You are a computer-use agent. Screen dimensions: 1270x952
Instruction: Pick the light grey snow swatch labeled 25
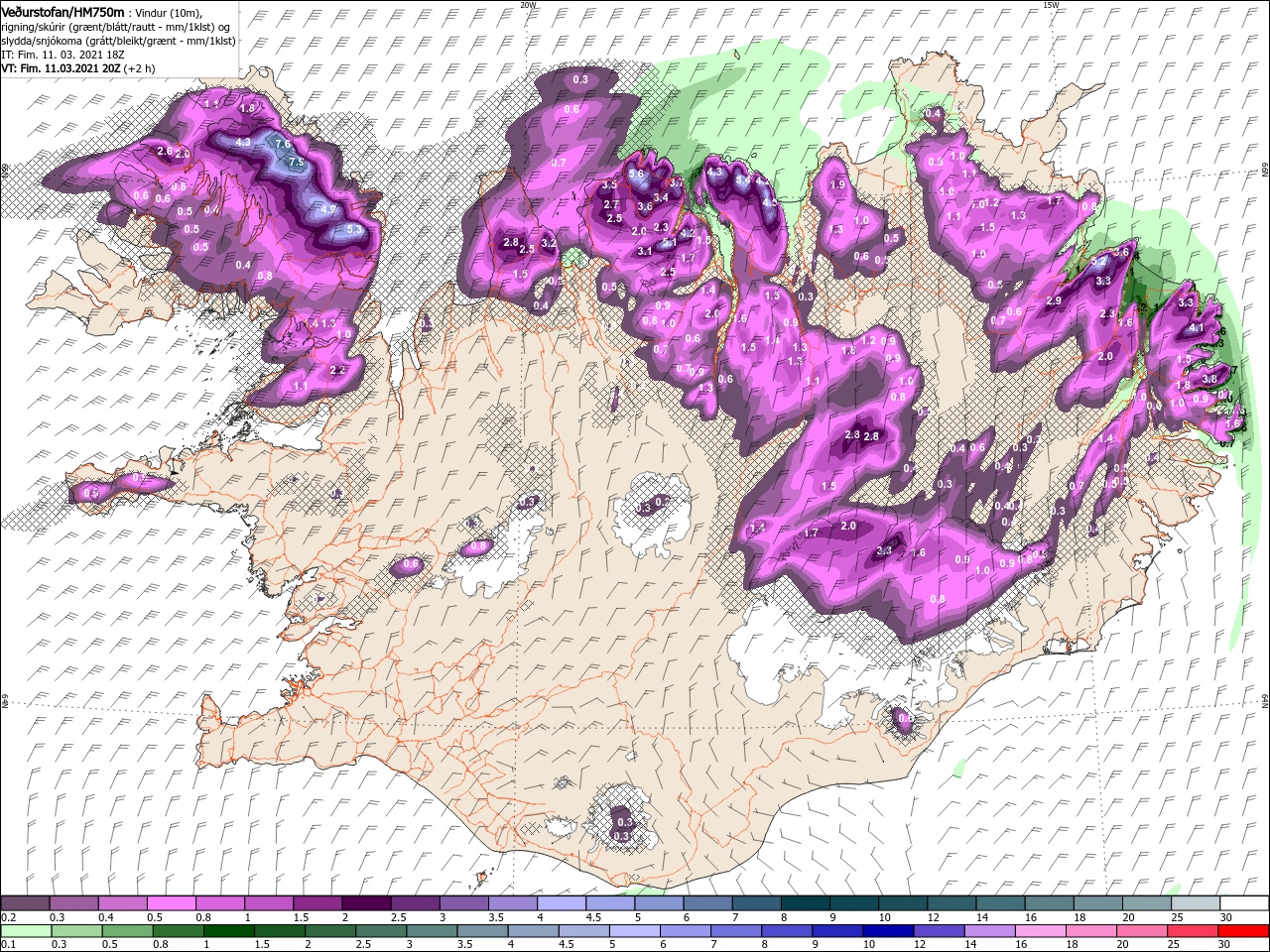coord(1195,903)
